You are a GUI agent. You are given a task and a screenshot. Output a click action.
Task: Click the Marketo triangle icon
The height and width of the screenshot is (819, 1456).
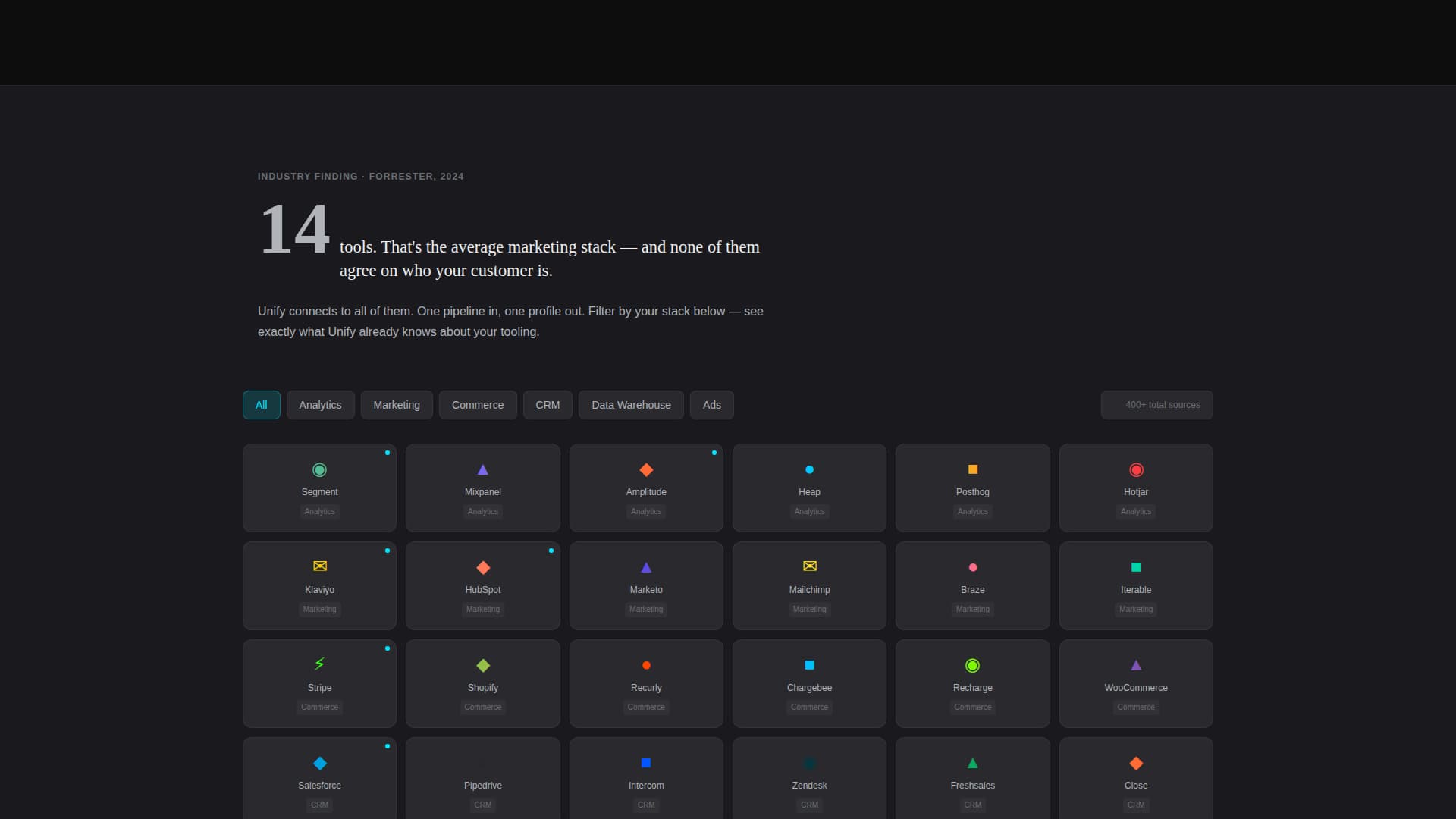(x=646, y=567)
